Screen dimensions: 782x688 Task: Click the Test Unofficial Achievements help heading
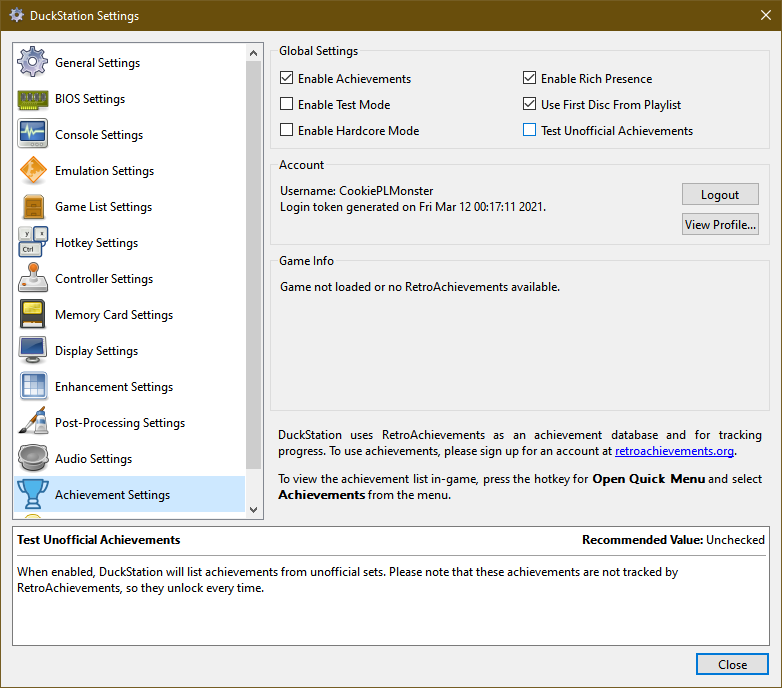[x=99, y=539]
